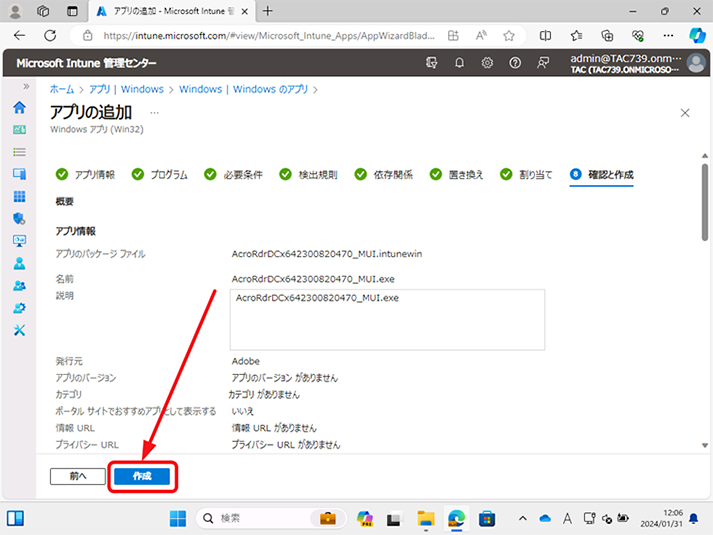Open the Edge tab actions menu icon
This screenshot has height=535, width=713.
point(72,11)
